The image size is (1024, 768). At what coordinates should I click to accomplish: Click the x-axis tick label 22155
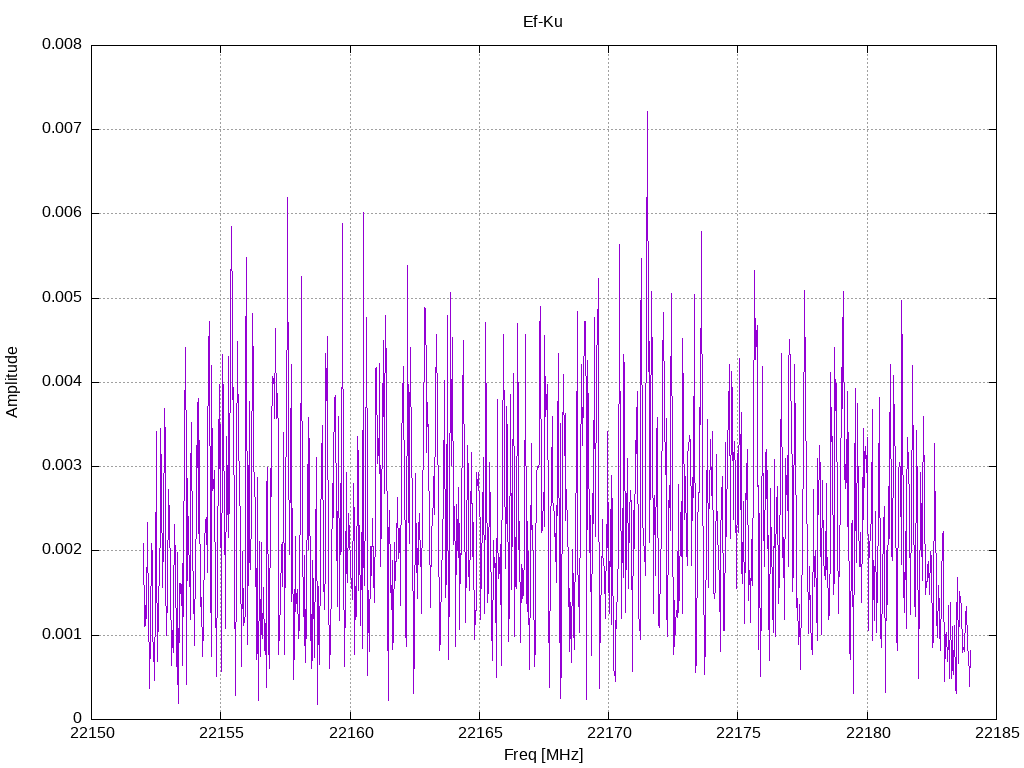pyautogui.click(x=221, y=733)
